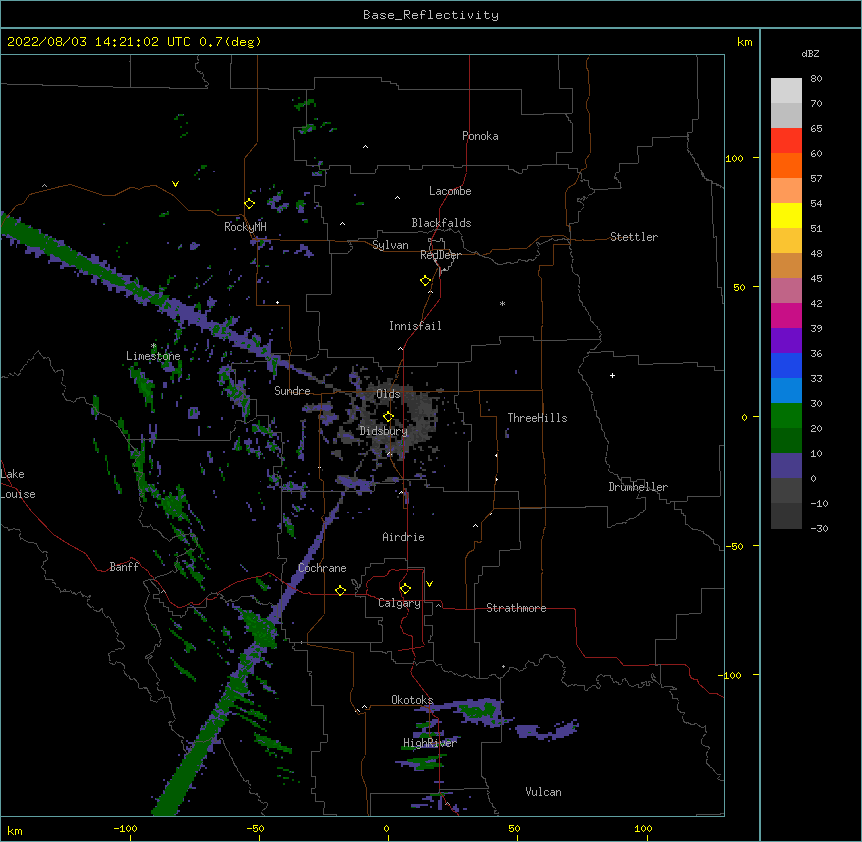This screenshot has height=842, width=862.
Task: Click the yellow diamond marker above Calgary label
Action: point(405,589)
